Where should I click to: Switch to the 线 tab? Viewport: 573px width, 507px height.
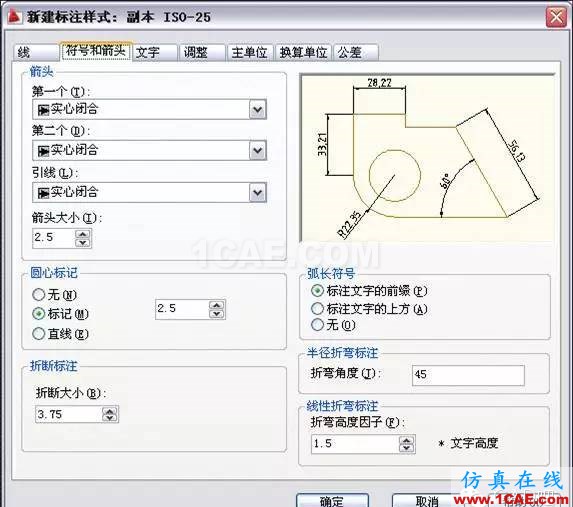tap(36, 52)
